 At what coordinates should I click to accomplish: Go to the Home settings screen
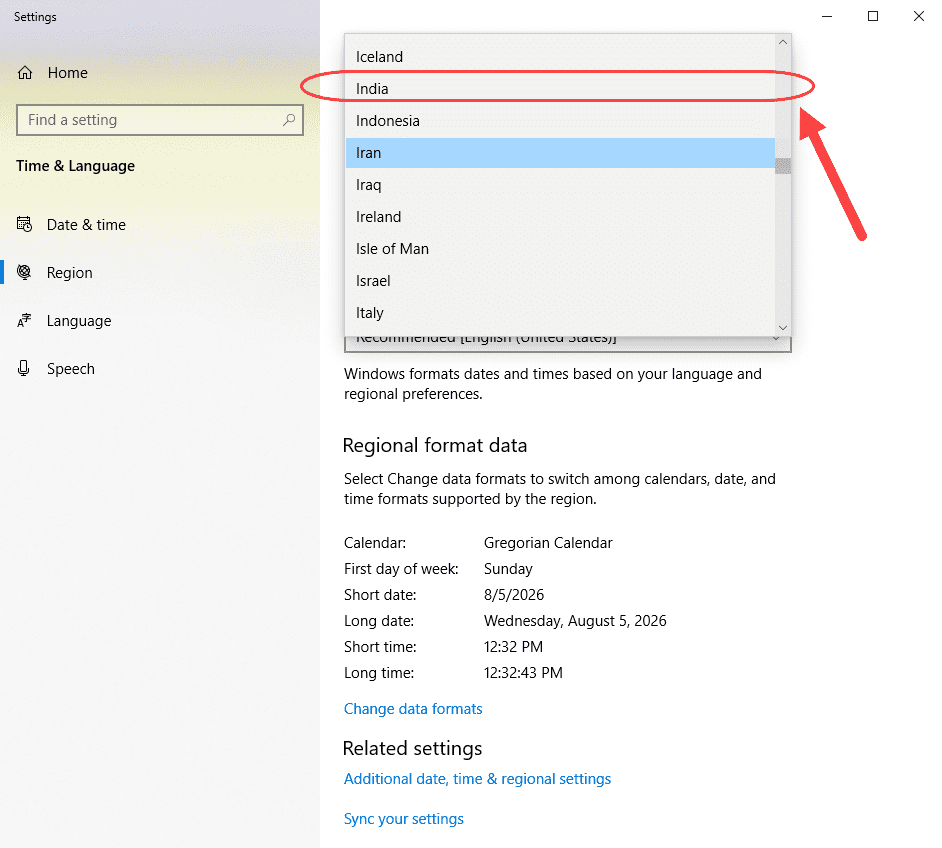point(160,73)
